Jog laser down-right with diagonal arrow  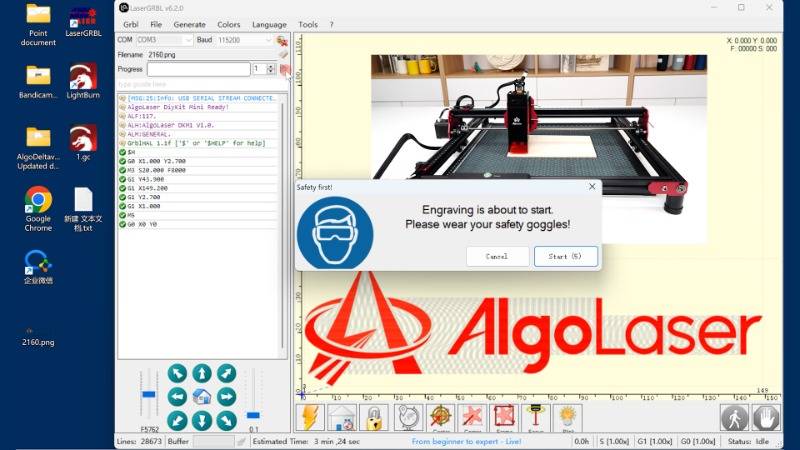(227, 420)
